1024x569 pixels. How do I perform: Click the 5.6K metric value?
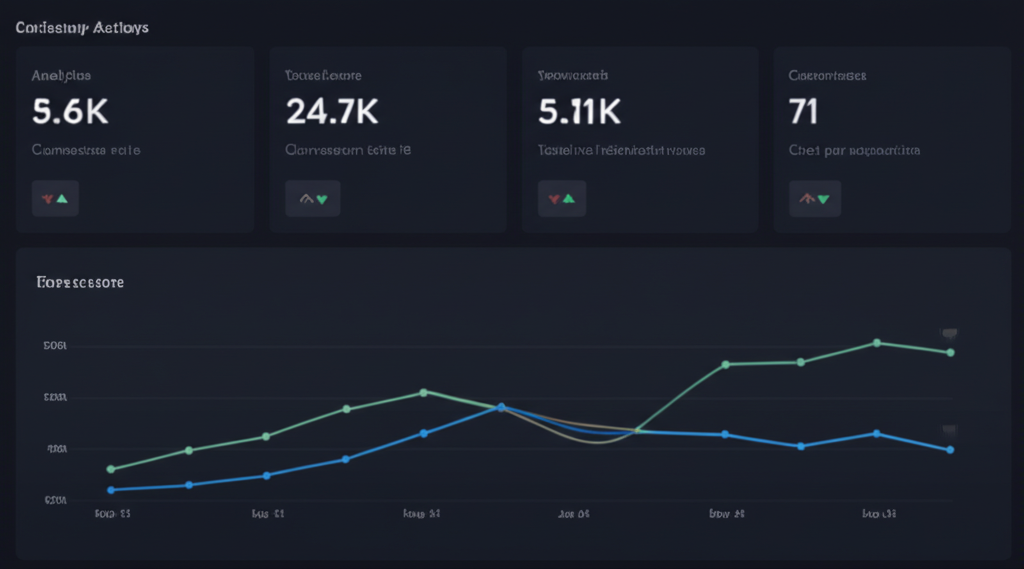pos(70,112)
